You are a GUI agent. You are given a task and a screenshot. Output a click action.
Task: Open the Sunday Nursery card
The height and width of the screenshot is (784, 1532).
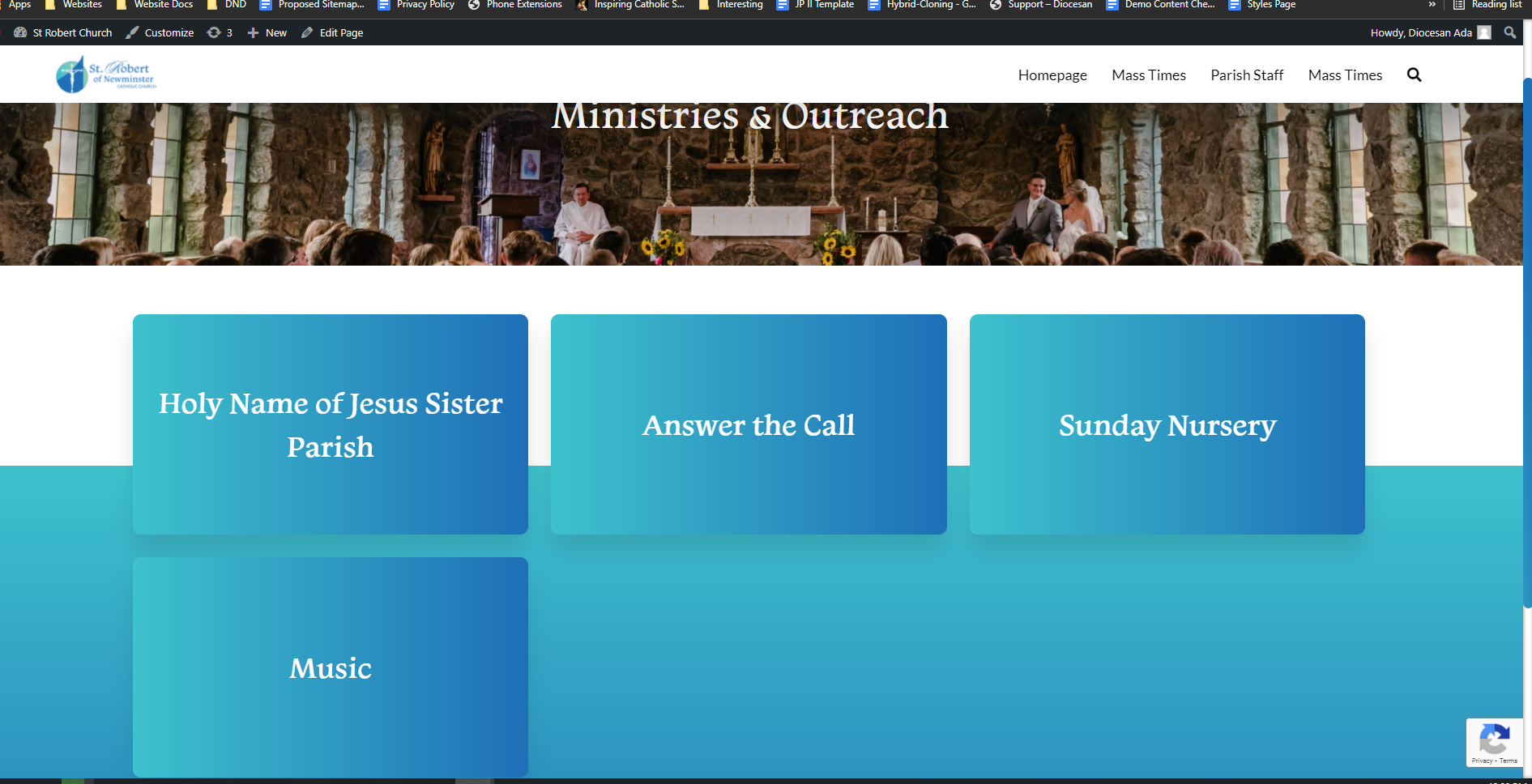click(1167, 424)
